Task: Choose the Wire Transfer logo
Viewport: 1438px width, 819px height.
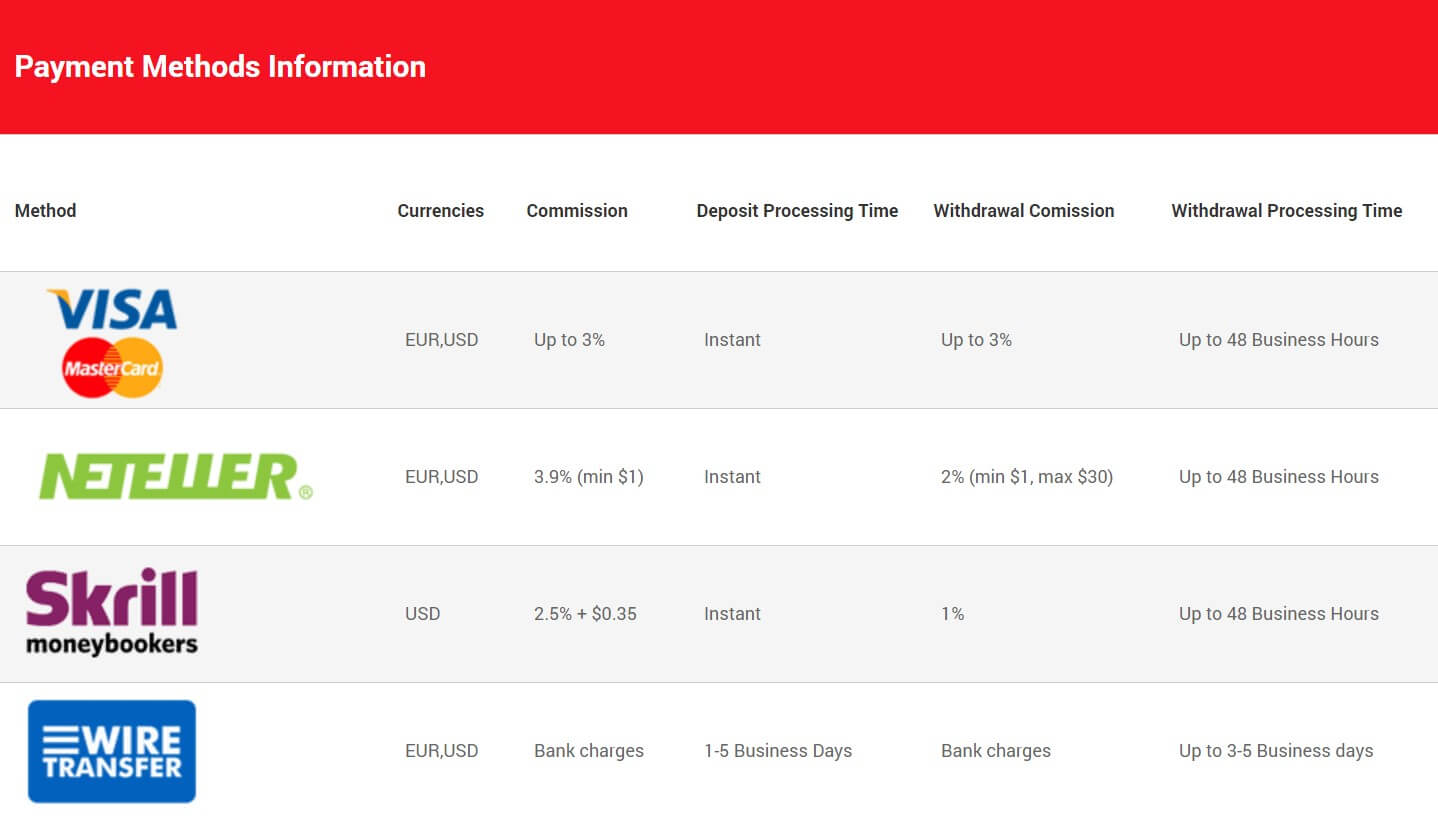Action: (x=112, y=751)
